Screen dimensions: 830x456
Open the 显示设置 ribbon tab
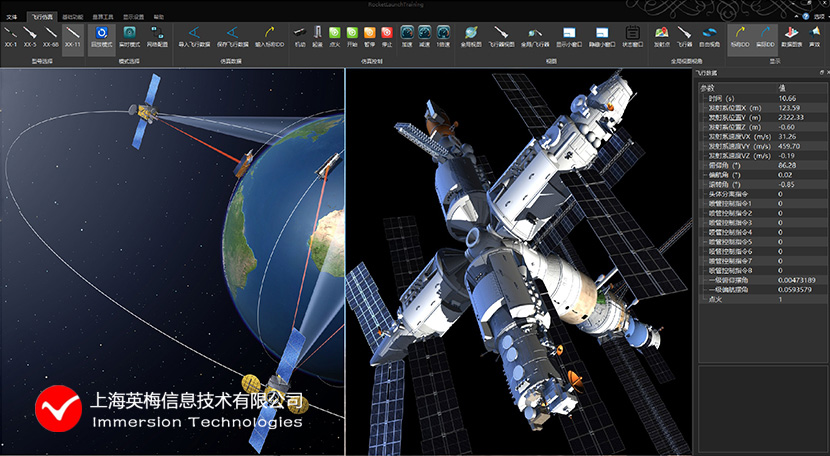[133, 17]
